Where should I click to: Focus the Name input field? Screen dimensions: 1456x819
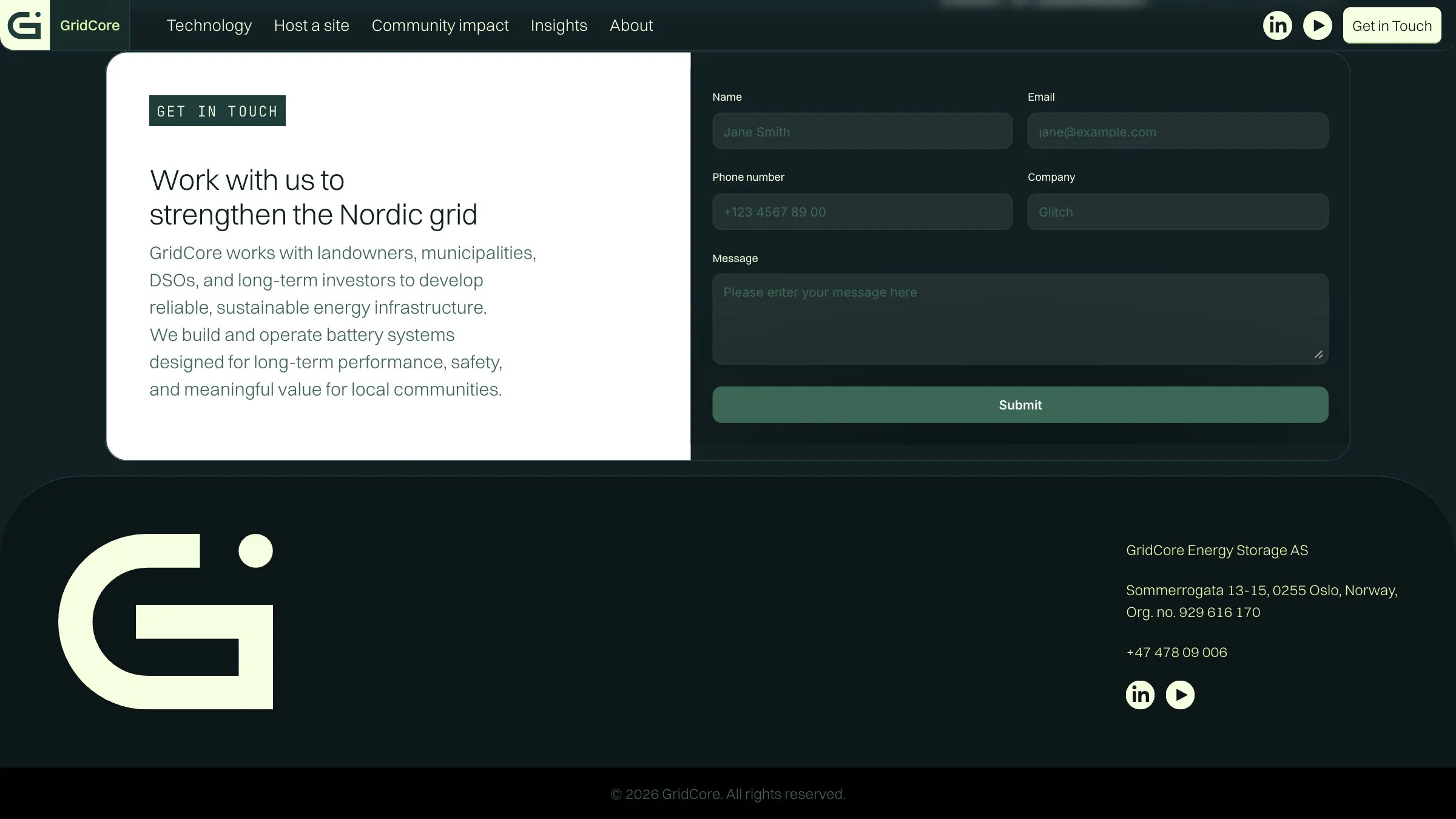862,131
